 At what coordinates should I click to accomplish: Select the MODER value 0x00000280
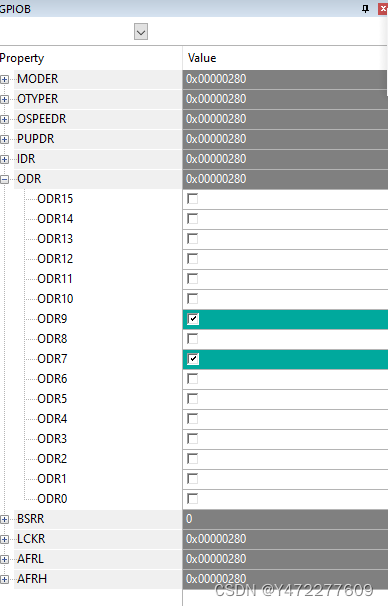285,79
